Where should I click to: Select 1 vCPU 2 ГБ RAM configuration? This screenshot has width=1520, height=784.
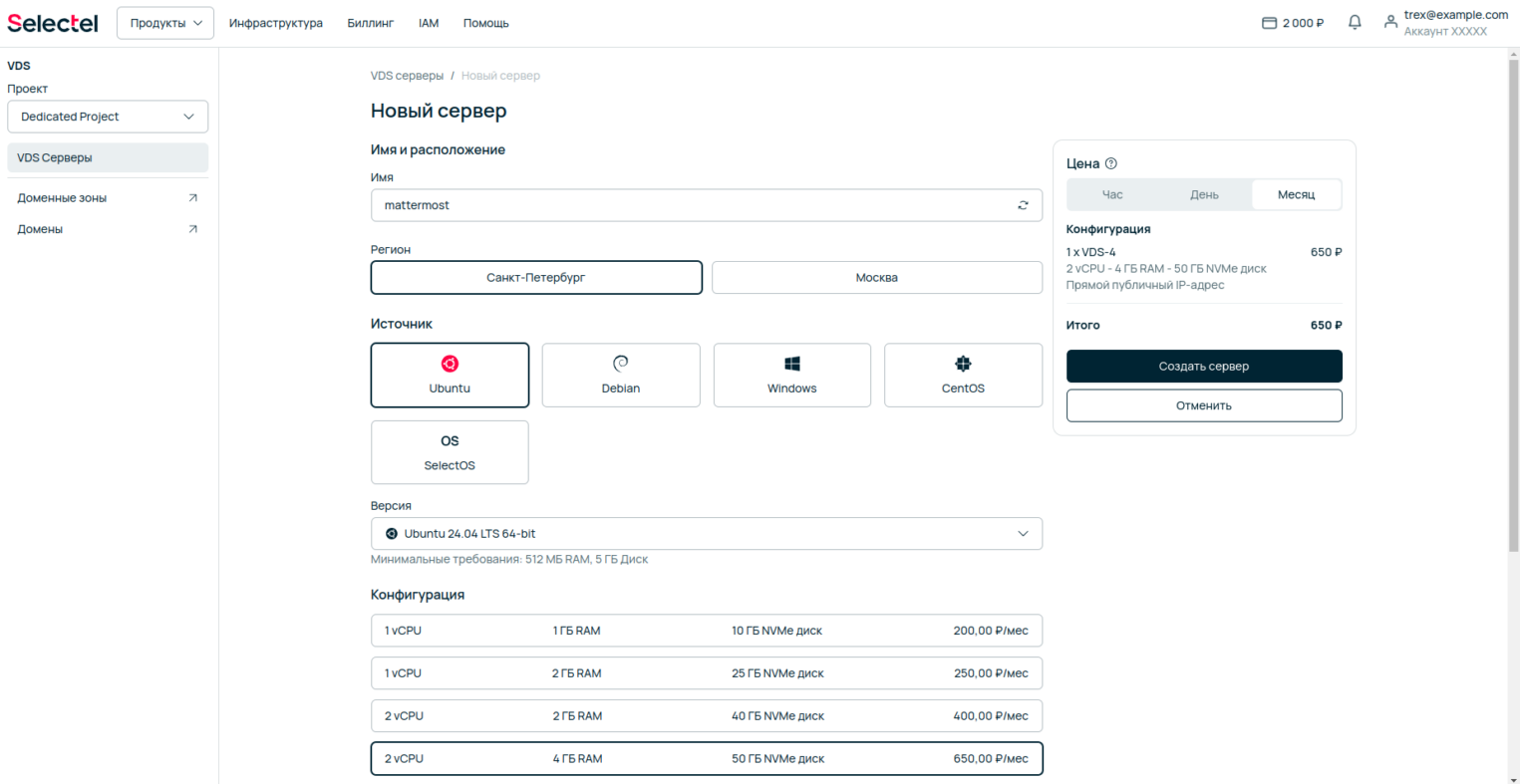(707, 673)
